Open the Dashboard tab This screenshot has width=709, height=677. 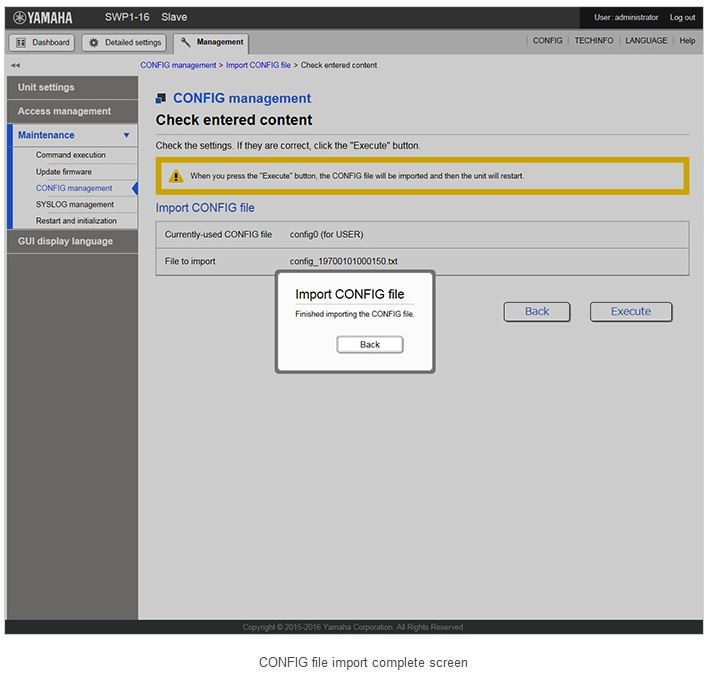[42, 42]
